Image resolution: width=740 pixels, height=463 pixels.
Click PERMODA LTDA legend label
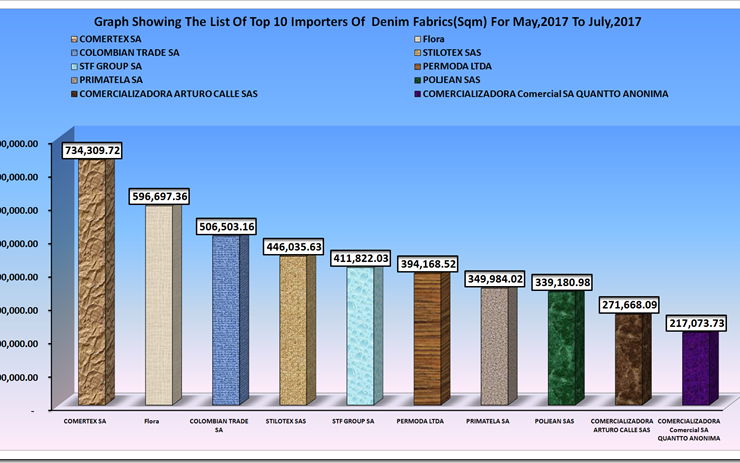click(x=457, y=67)
